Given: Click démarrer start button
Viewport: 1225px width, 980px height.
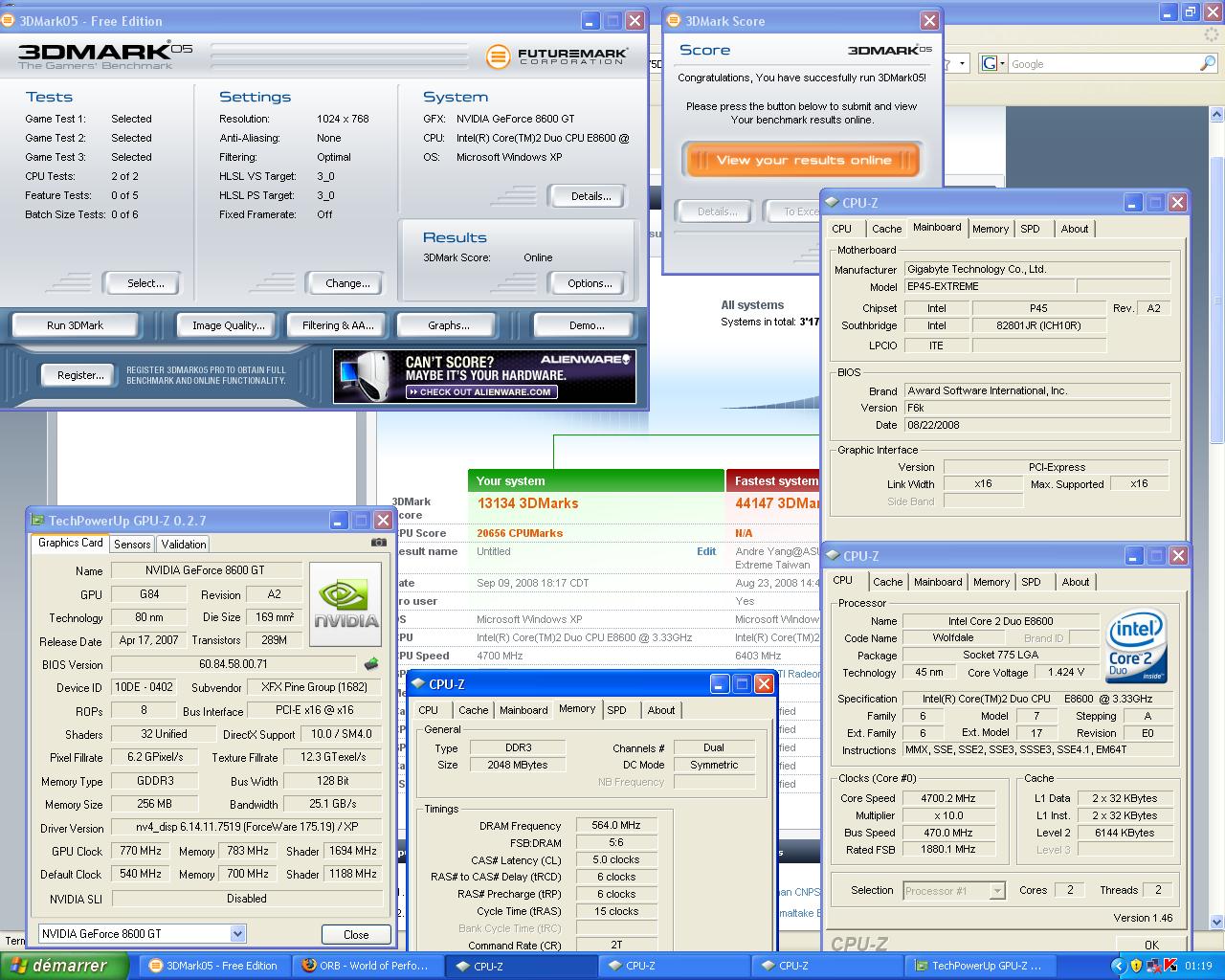Looking at the screenshot, I should pos(63,966).
